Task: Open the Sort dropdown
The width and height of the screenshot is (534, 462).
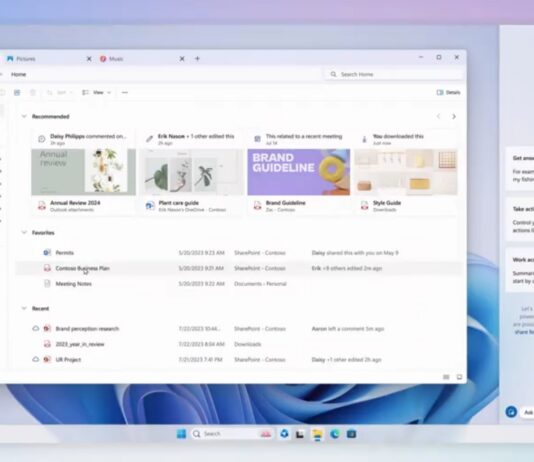Action: pos(60,93)
